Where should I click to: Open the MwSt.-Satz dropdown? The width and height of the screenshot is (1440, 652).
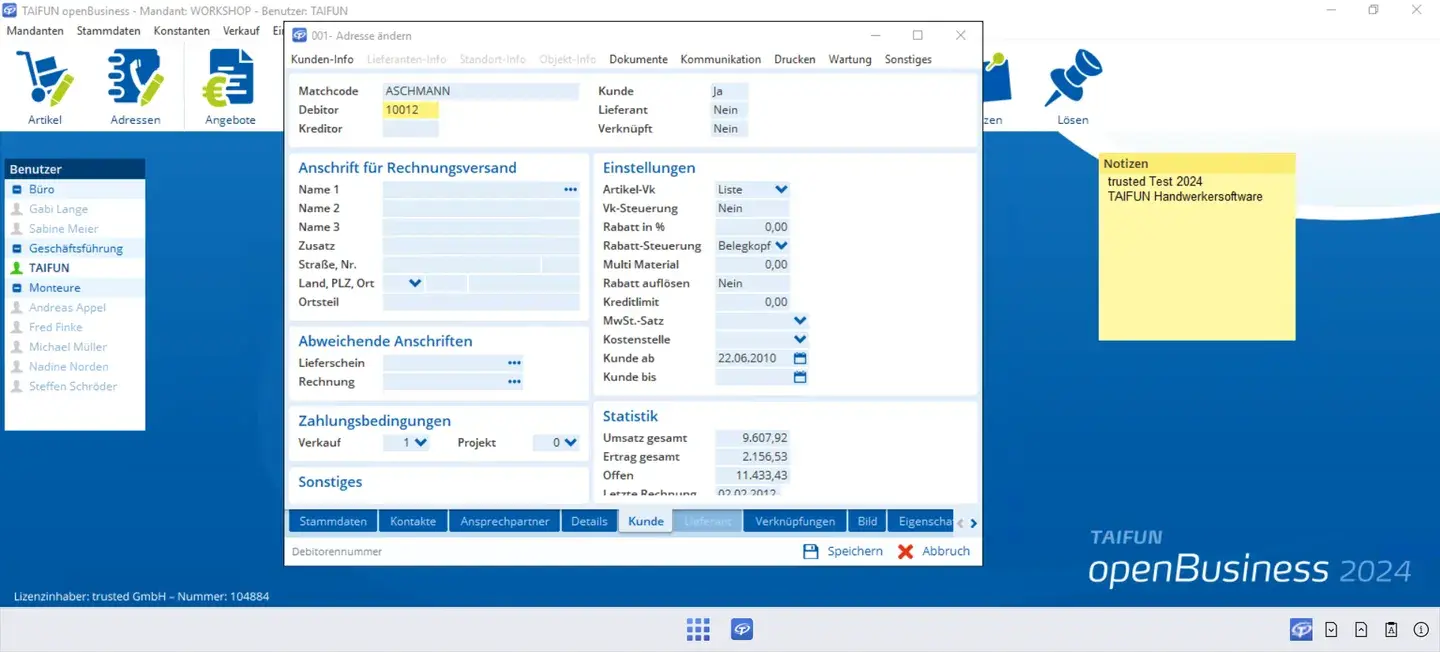pos(800,321)
